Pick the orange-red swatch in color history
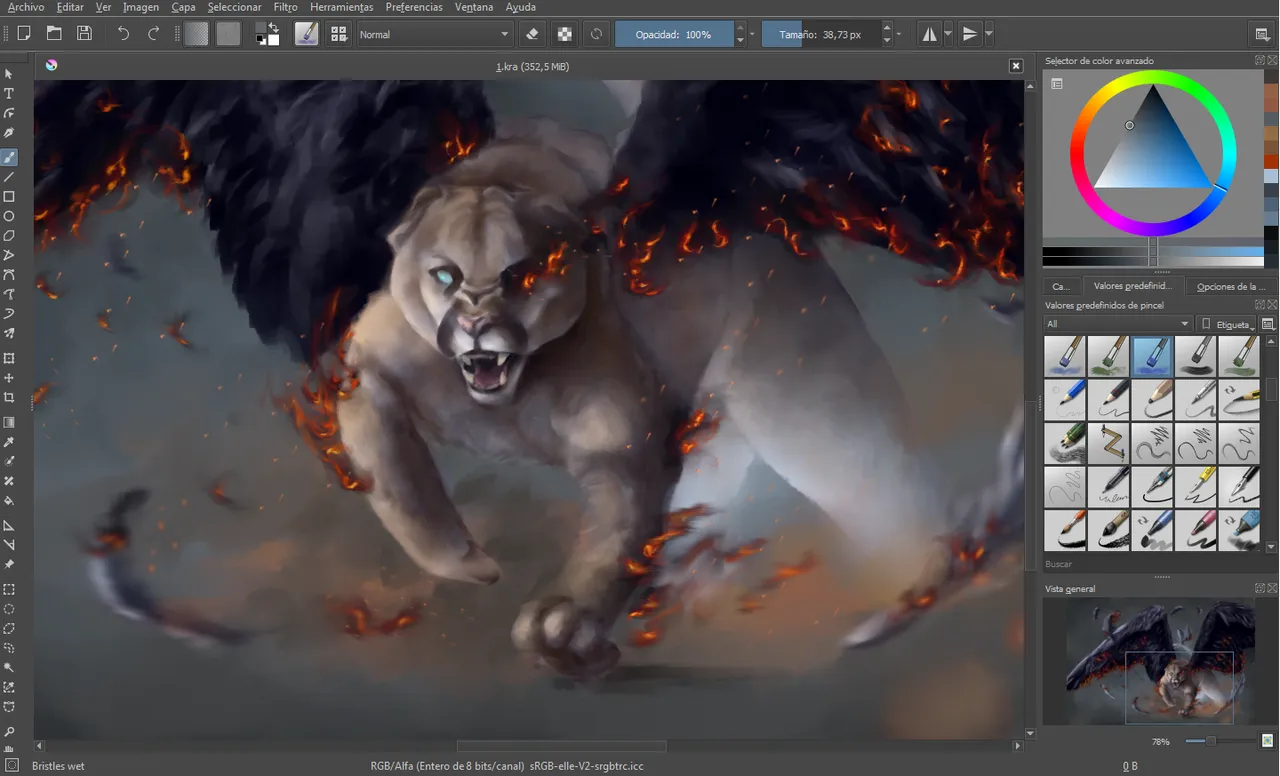 [x=1271, y=161]
